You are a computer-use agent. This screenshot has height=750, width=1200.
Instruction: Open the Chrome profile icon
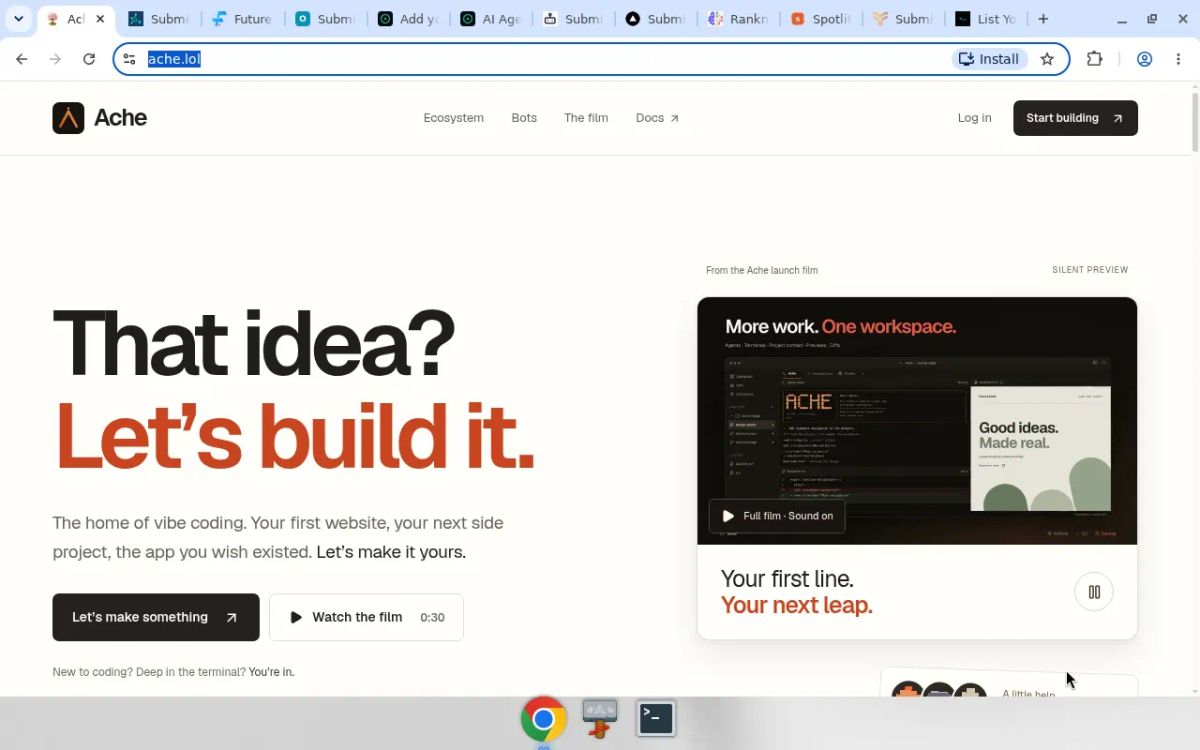(1145, 59)
